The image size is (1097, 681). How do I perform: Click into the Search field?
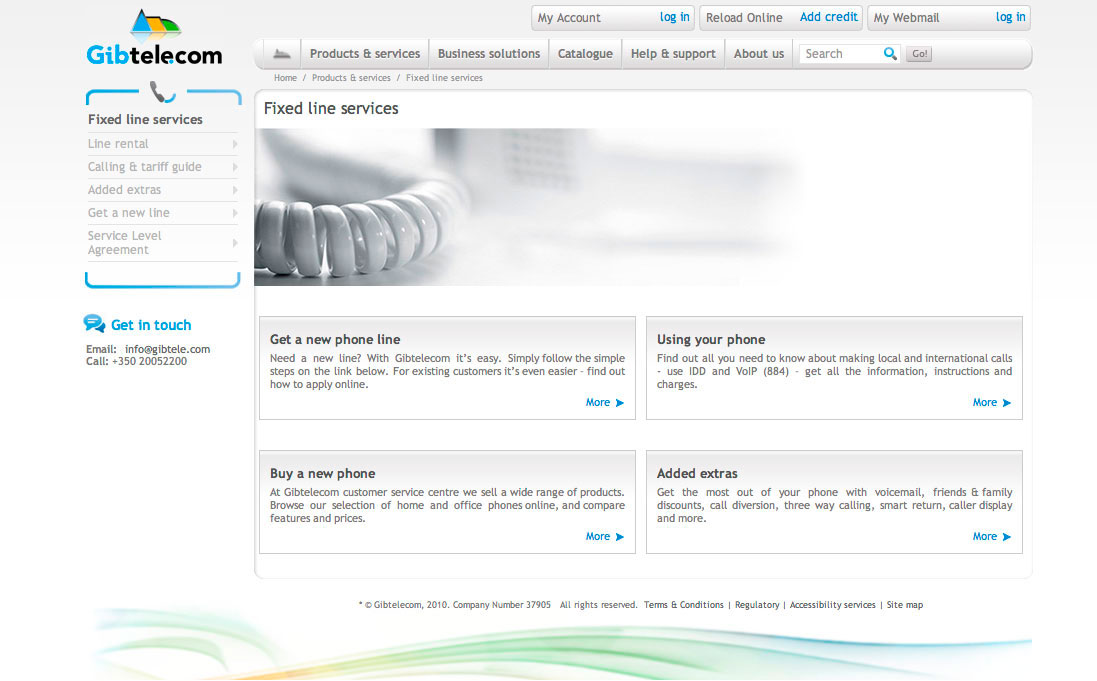click(x=840, y=54)
